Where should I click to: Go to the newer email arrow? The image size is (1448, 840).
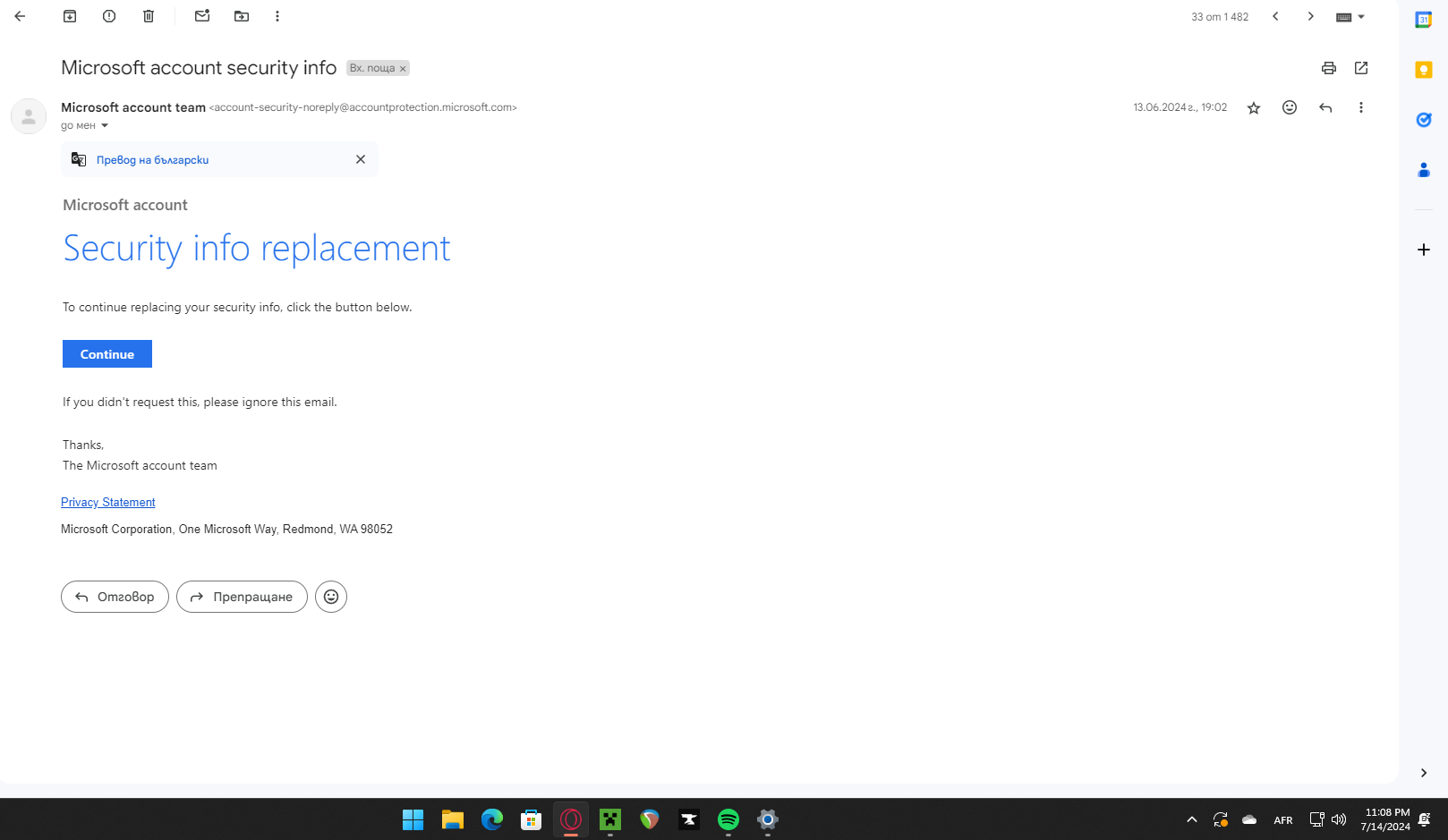point(1275,16)
